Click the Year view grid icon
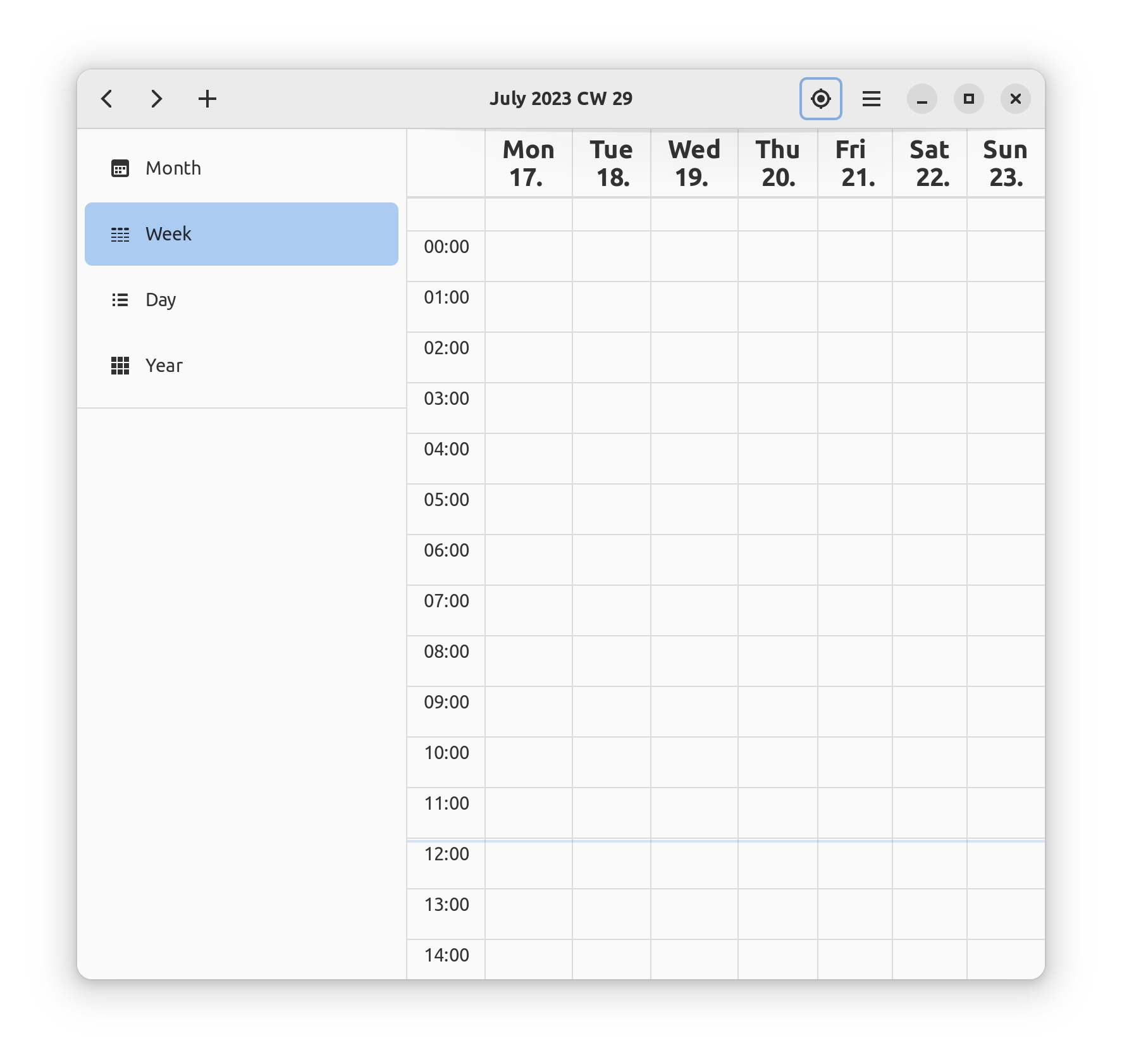Screen dimensions: 1122x1064 click(120, 366)
